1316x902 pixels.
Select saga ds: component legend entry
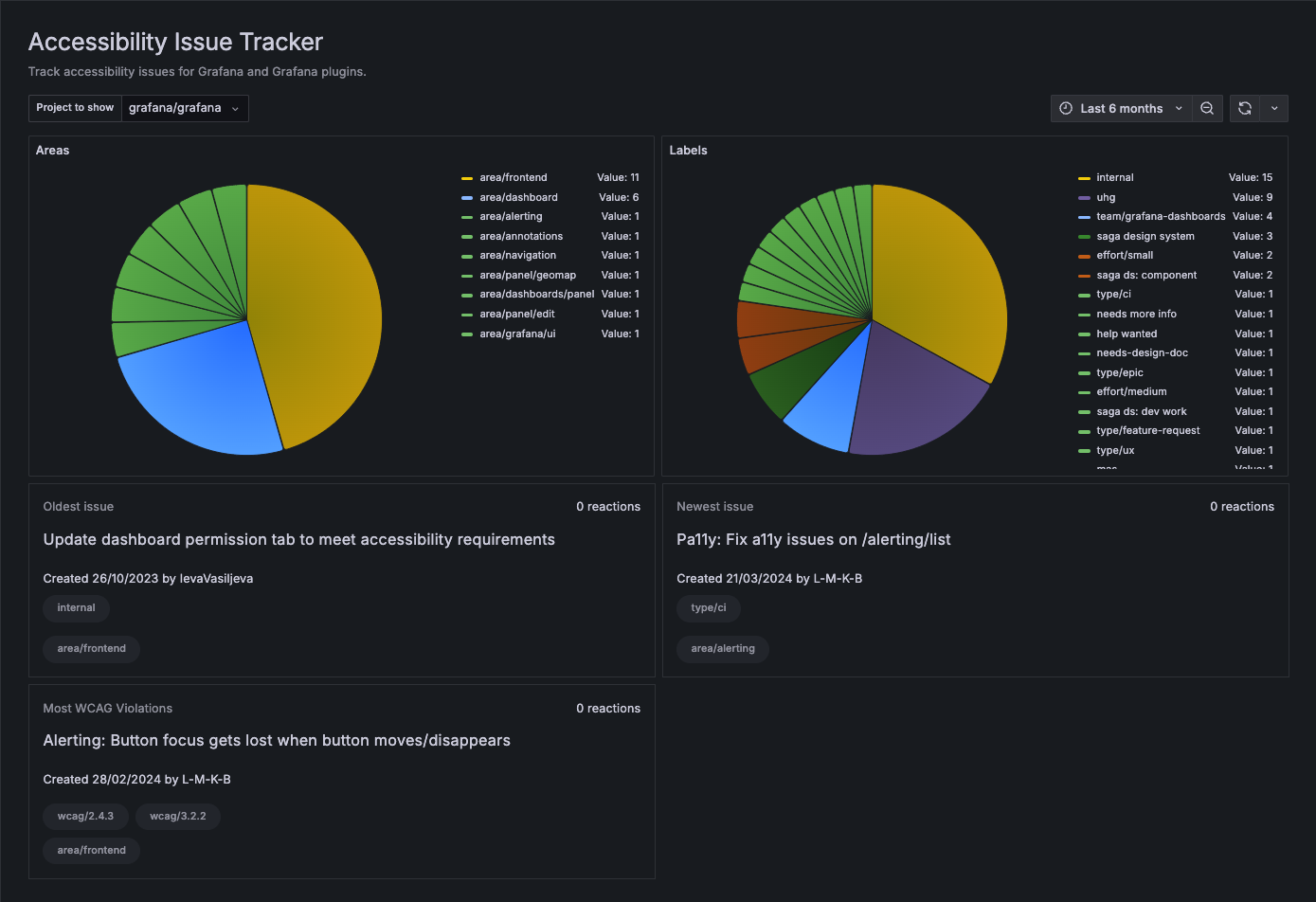click(1146, 275)
